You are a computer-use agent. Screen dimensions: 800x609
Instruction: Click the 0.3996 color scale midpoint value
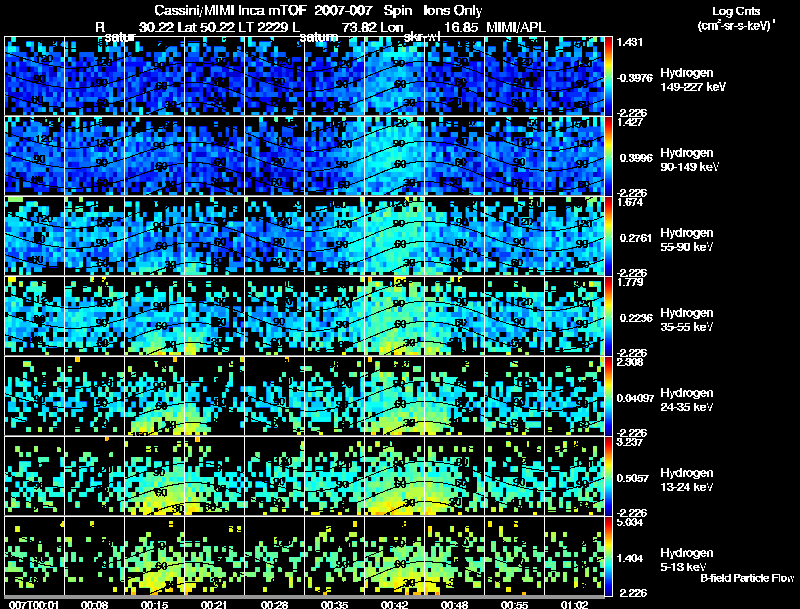pos(636,158)
